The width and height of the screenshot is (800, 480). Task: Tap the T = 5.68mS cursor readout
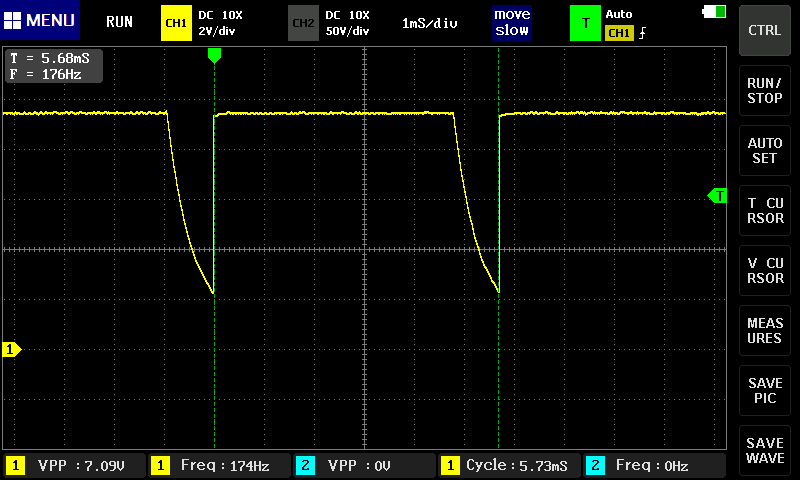pos(50,58)
